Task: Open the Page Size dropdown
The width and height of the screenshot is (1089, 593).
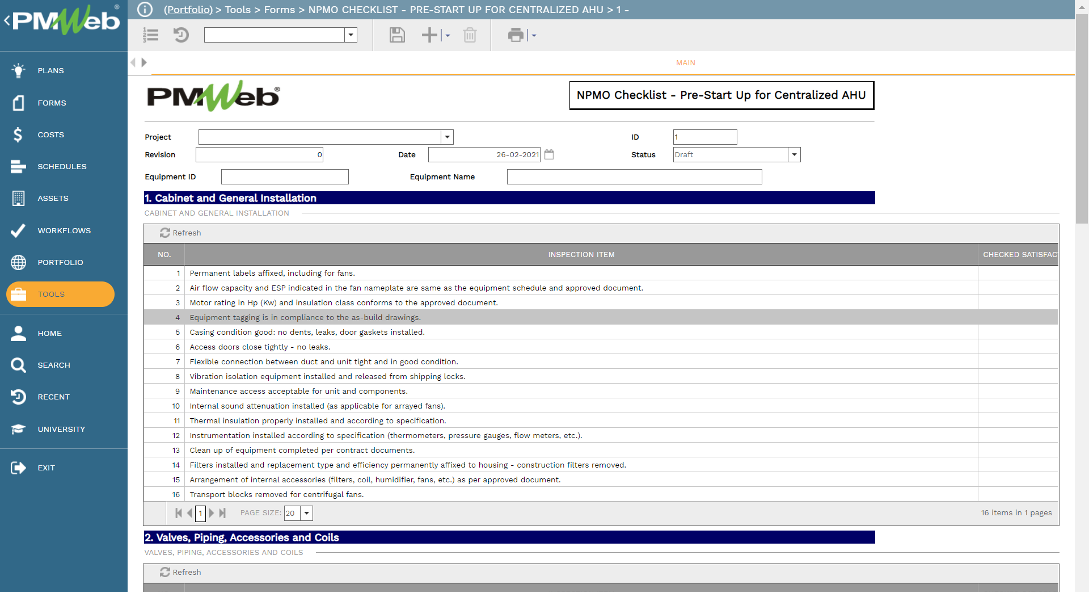Action: click(x=306, y=513)
